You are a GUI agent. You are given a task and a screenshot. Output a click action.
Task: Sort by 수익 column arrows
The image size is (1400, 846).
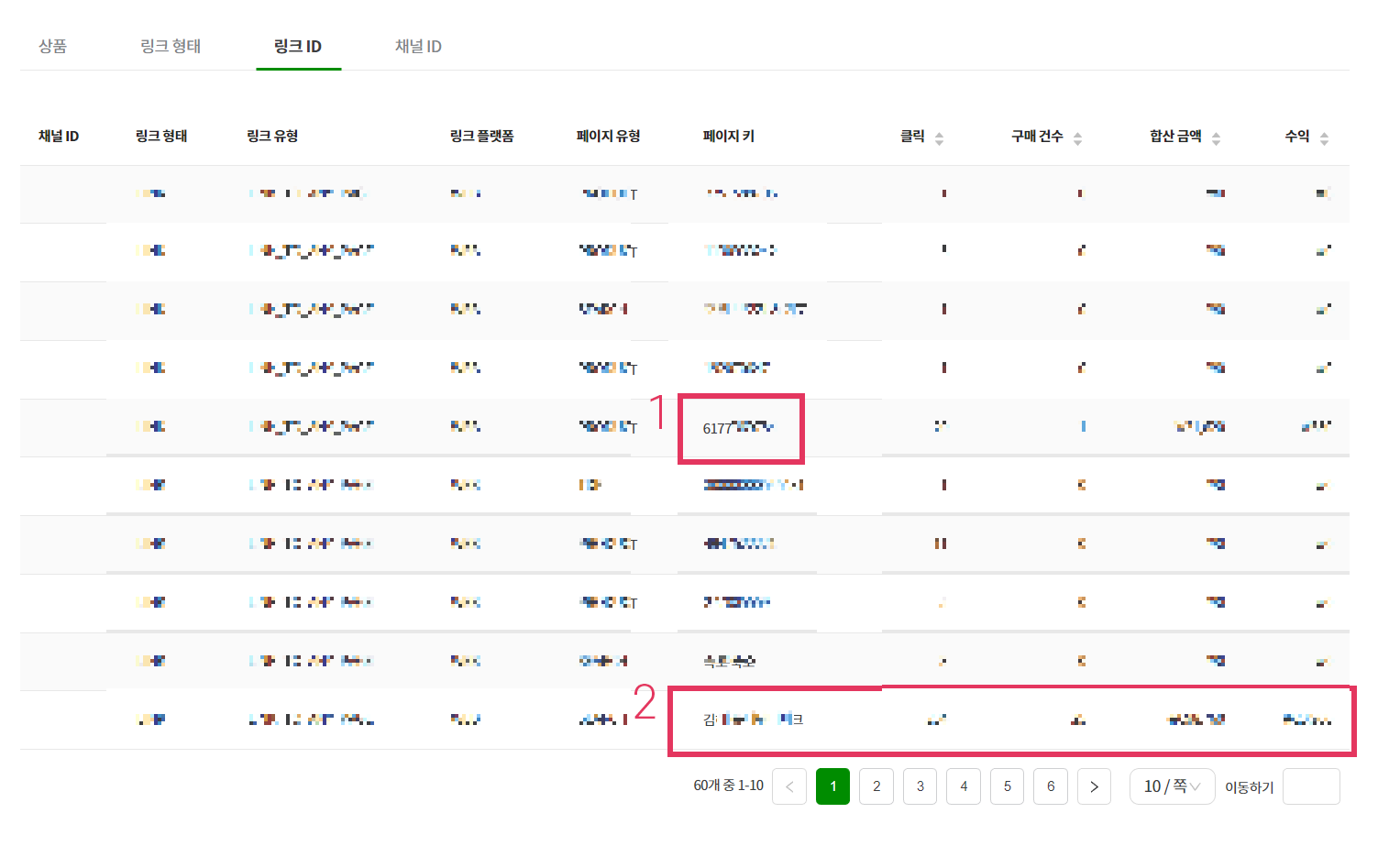(x=1324, y=138)
